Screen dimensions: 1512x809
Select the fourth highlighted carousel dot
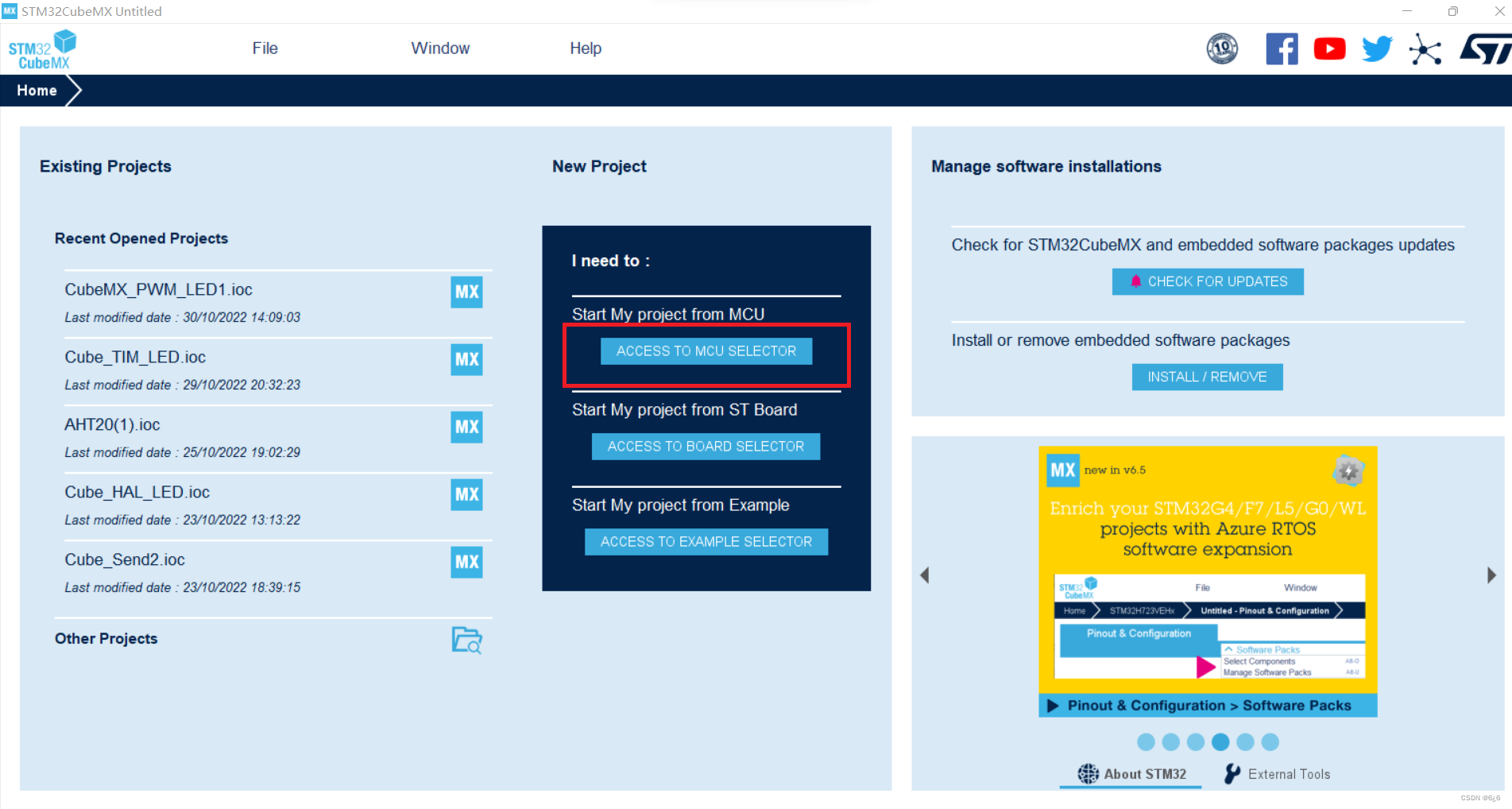(x=1220, y=742)
